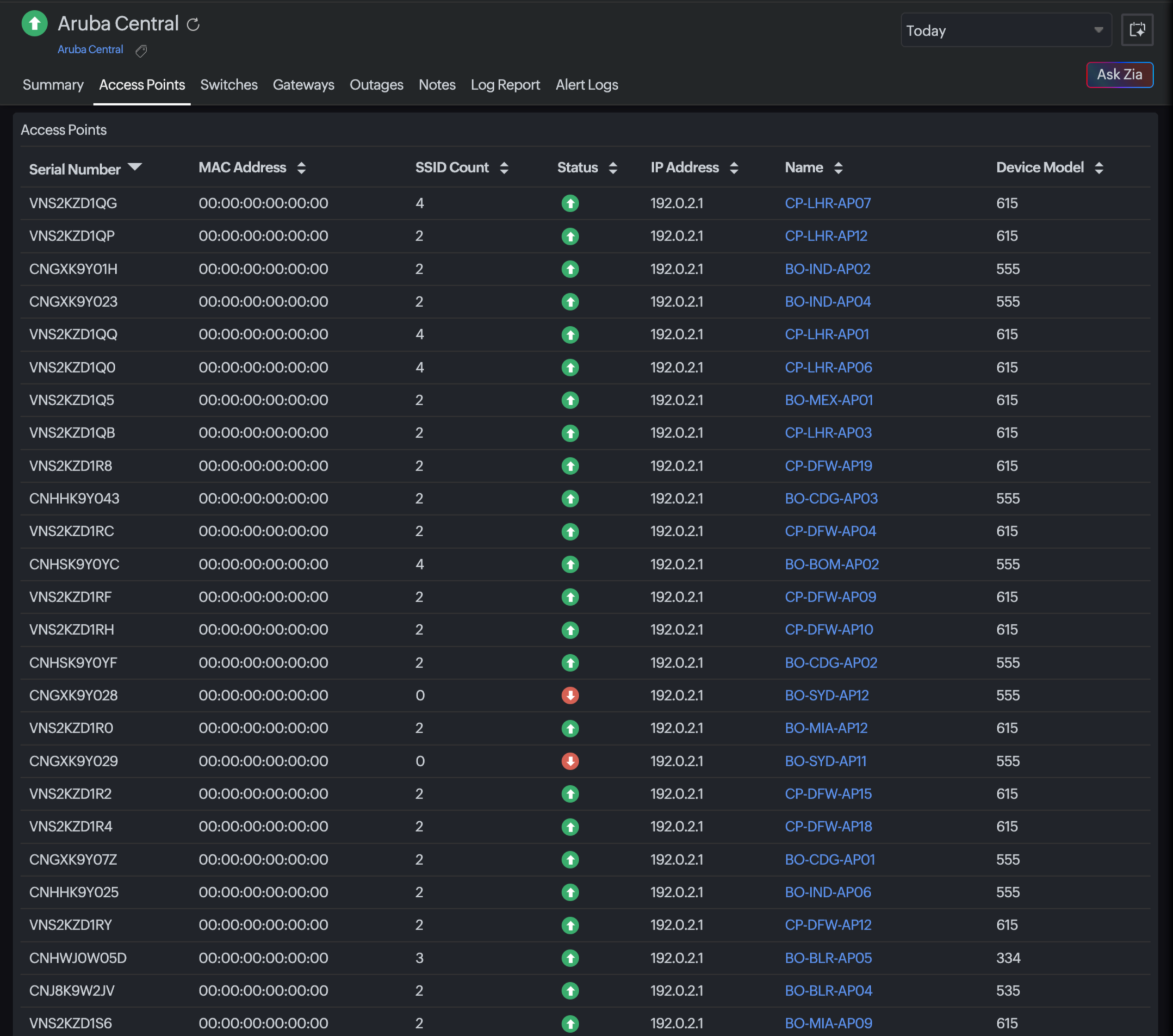Open the Aruba Central breadcrumb link

coord(90,50)
